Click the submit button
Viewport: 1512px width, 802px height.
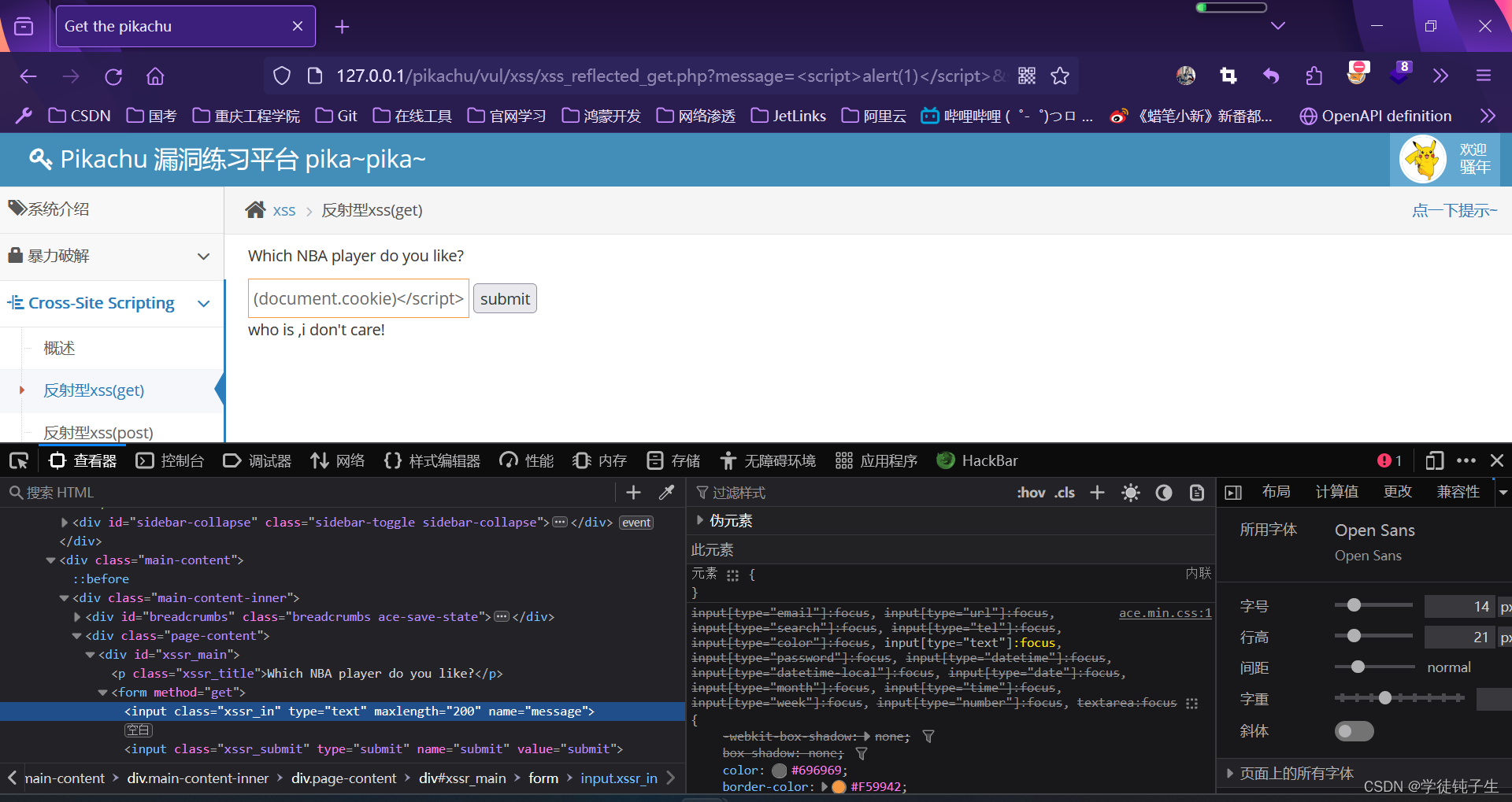point(505,298)
